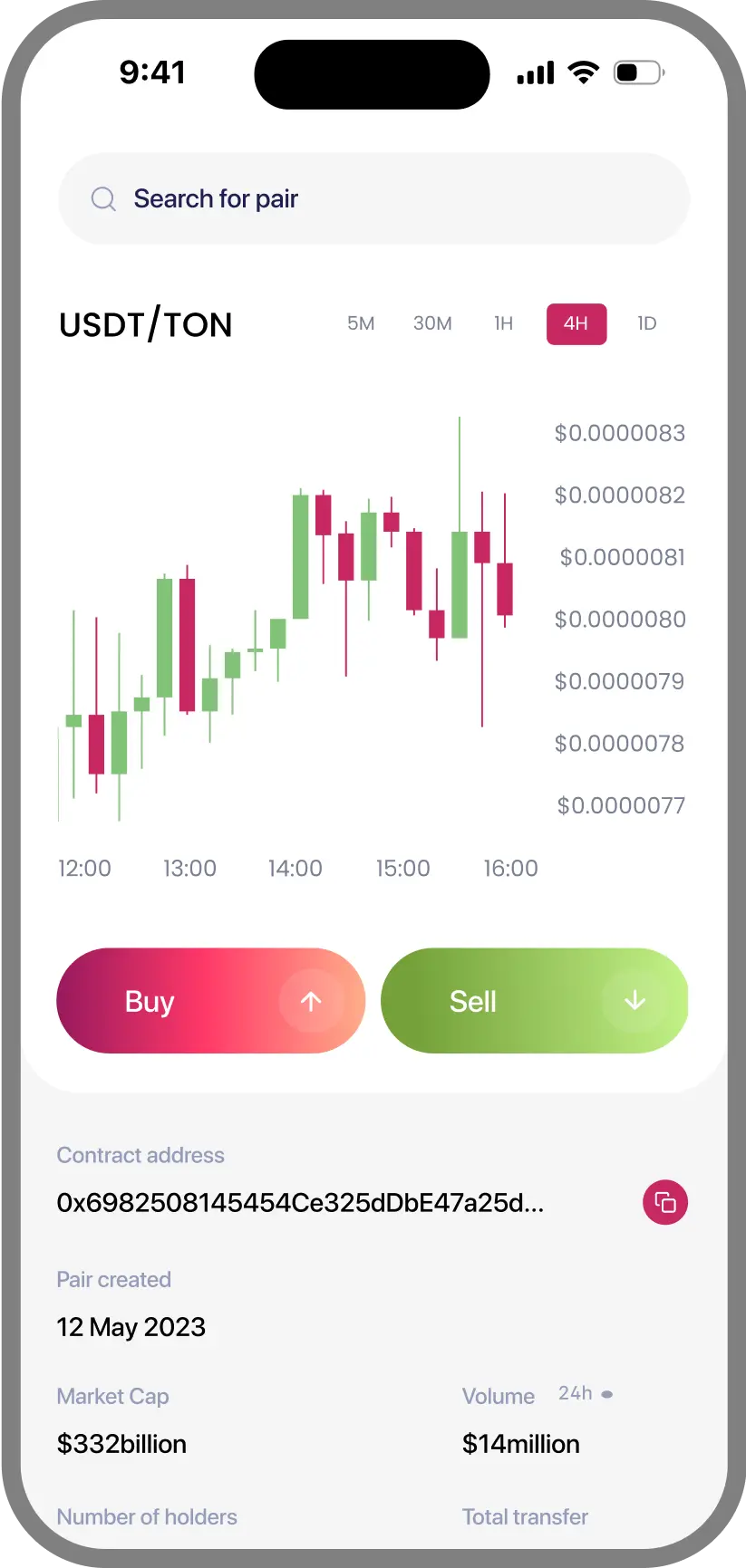The image size is (746, 1568).
Task: Tap the up arrow icon on Buy
Action: (311, 1001)
